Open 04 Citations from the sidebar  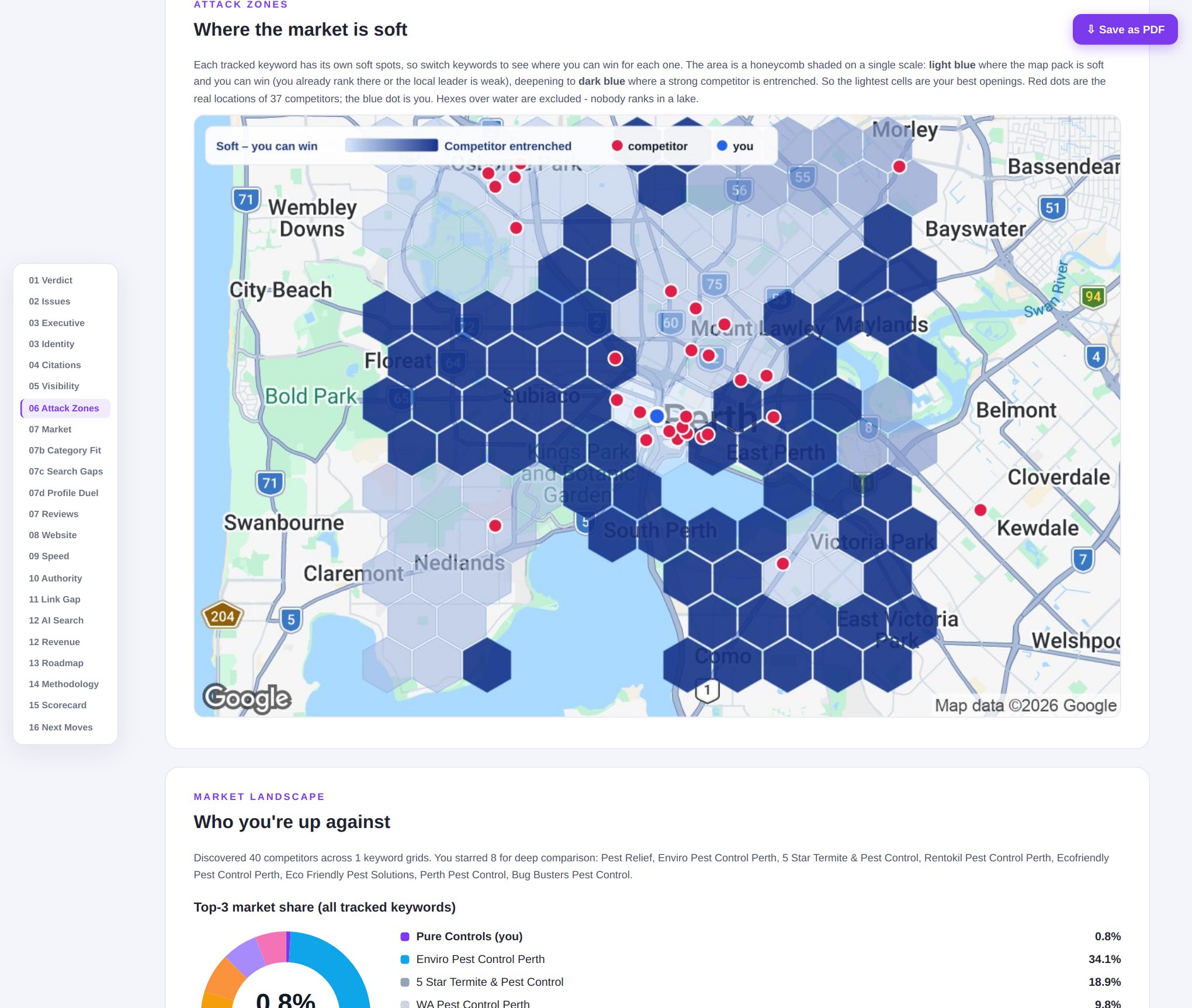(55, 365)
